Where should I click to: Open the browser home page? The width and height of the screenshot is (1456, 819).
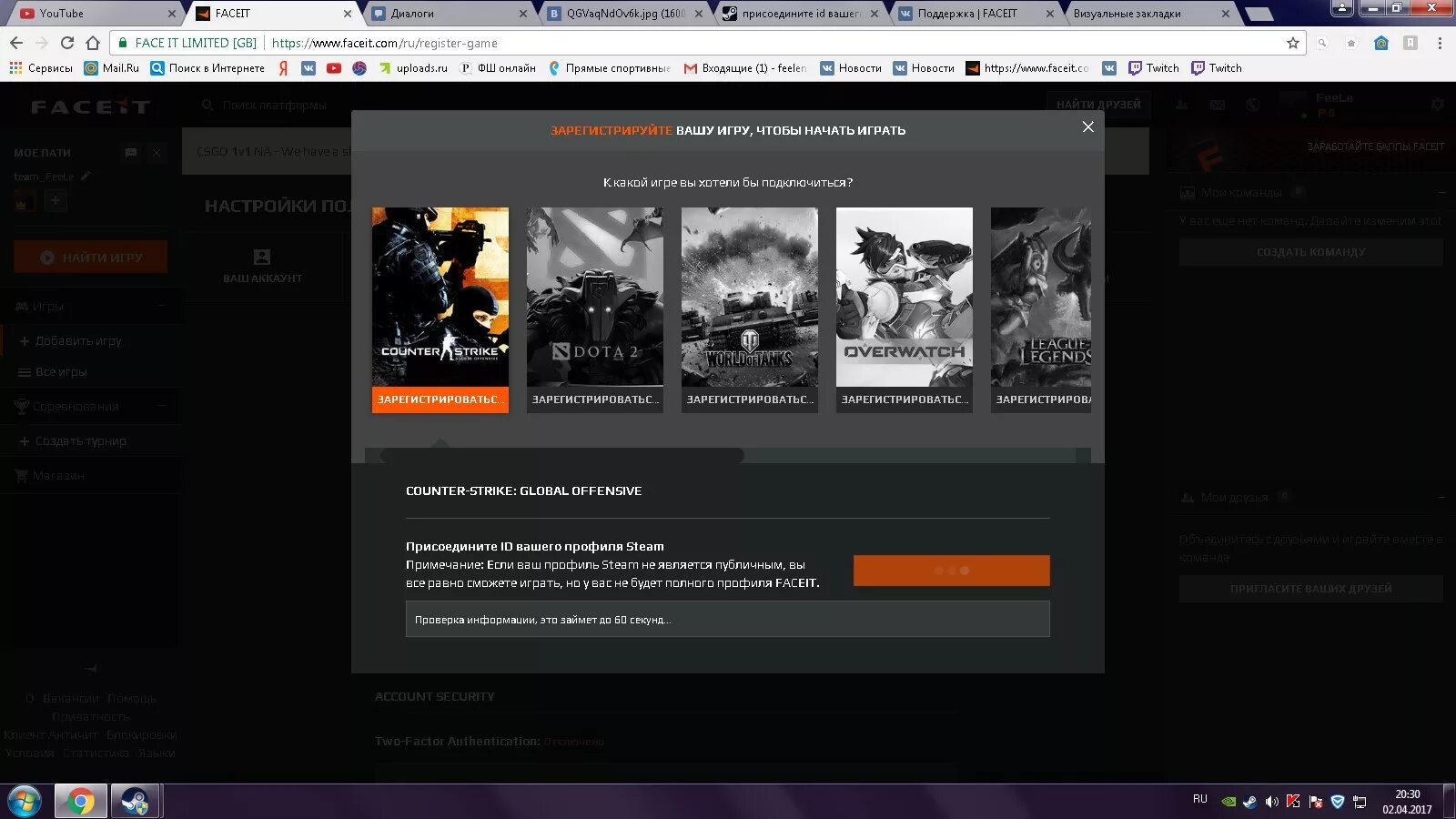tap(93, 43)
